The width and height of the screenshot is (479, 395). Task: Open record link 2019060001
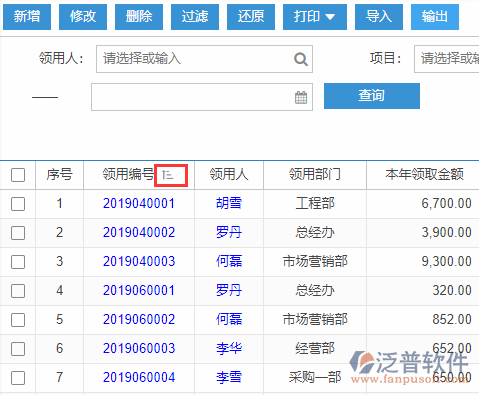pos(139,290)
